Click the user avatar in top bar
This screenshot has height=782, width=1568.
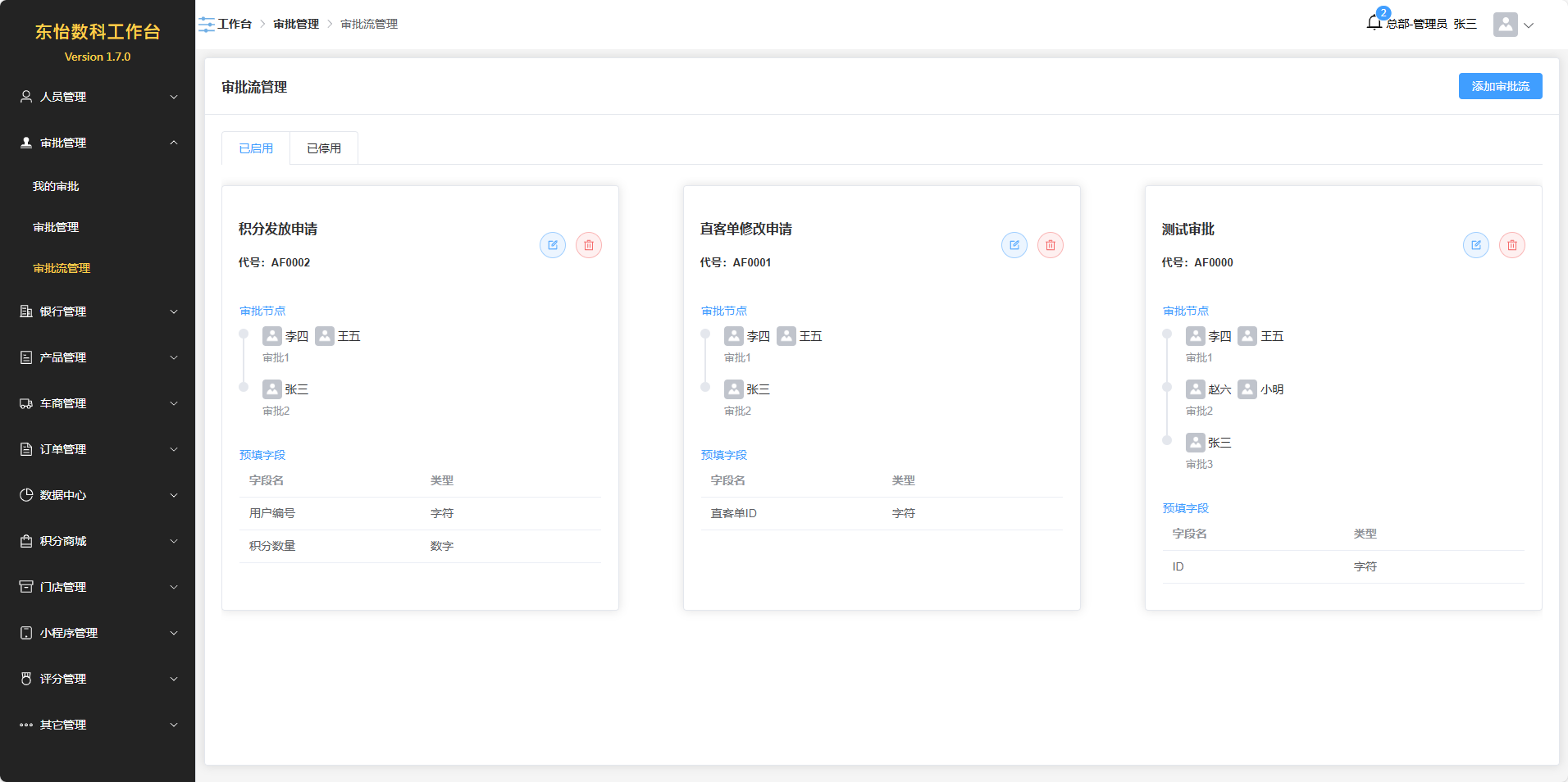point(1505,25)
